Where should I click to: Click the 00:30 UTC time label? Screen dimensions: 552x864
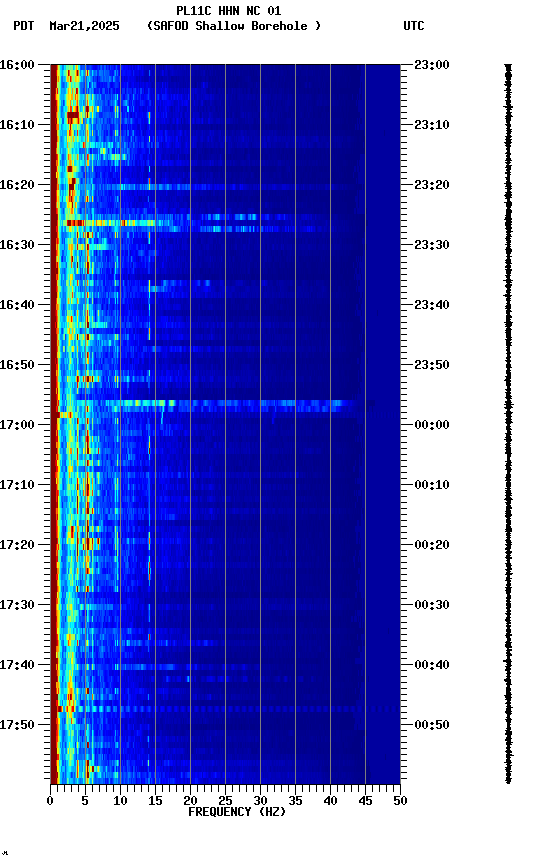(x=432, y=605)
